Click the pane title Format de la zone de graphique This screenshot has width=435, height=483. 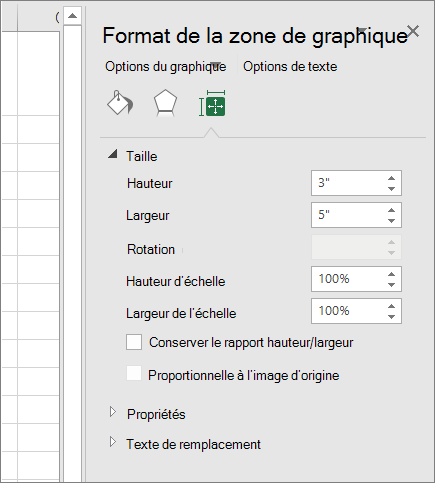pos(255,36)
